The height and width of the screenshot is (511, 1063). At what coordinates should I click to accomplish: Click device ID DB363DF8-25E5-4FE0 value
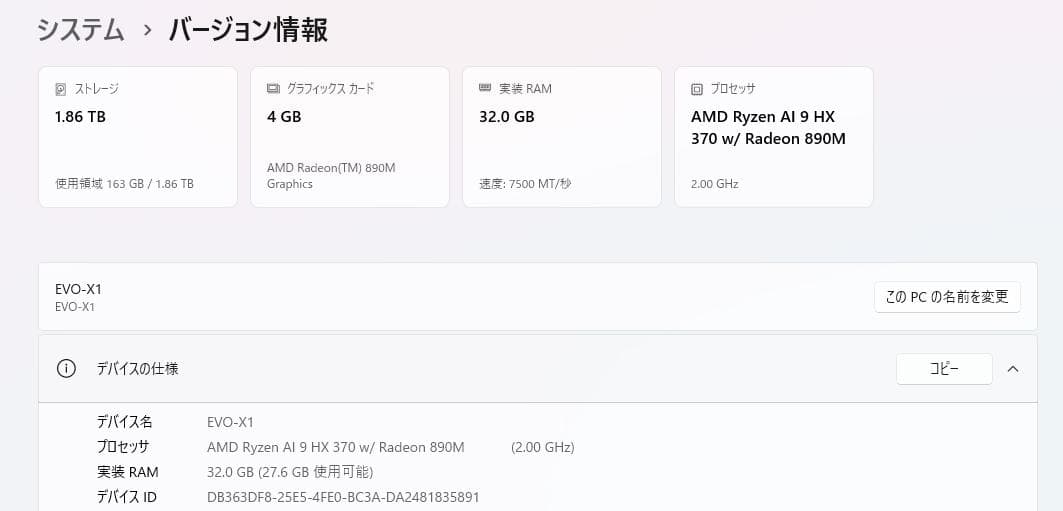coord(343,497)
